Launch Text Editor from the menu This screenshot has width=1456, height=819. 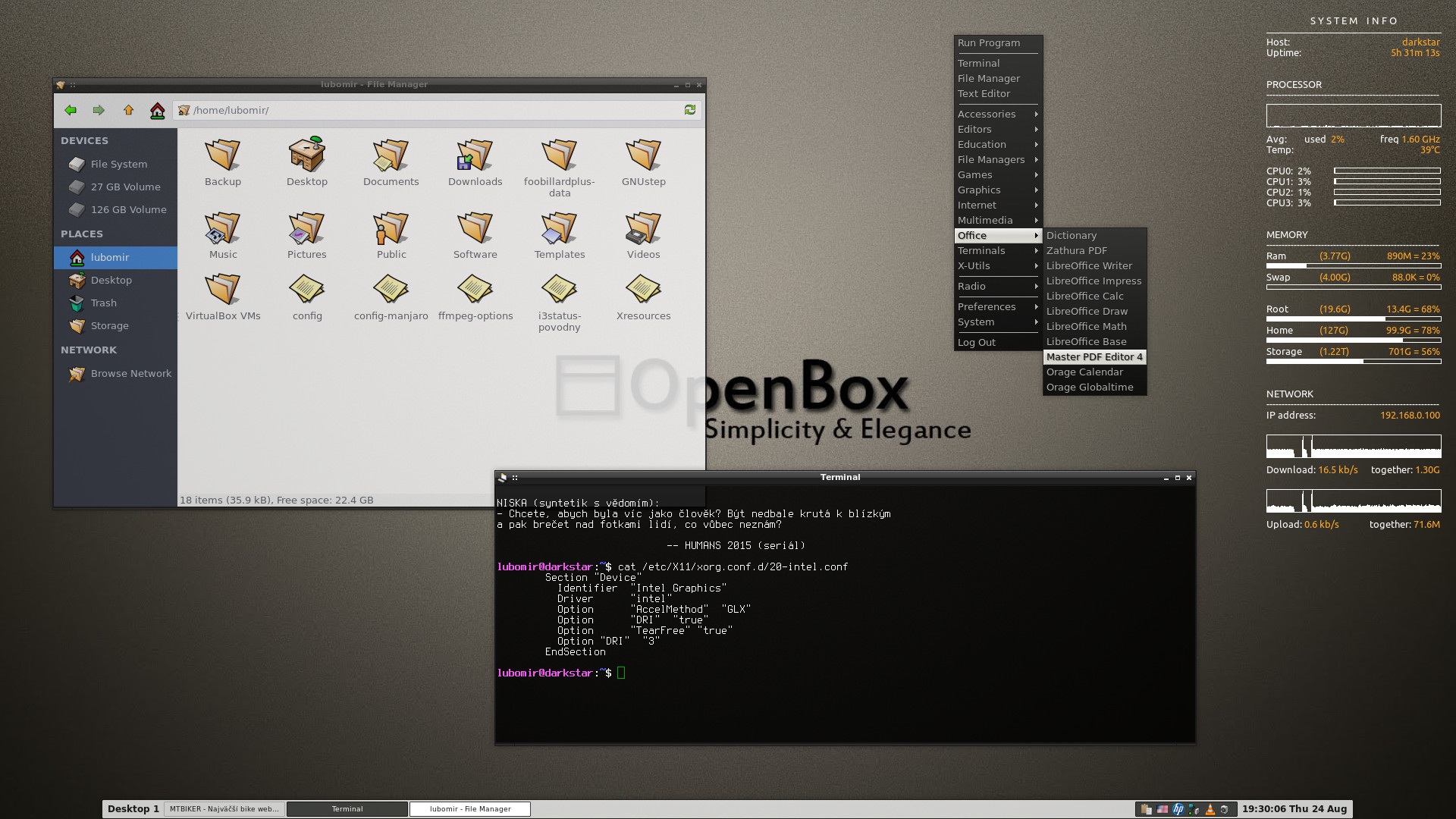tap(998, 93)
